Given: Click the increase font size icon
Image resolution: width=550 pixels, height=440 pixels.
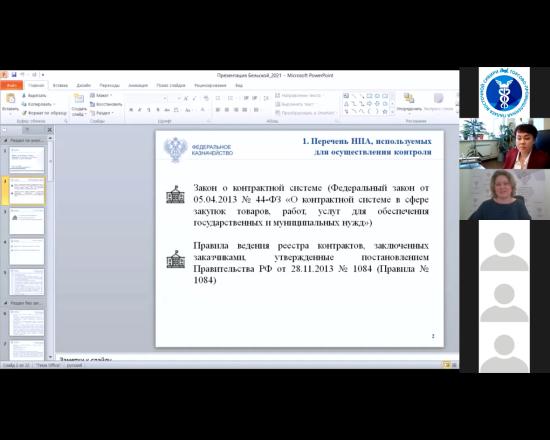Looking at the screenshot, I should tap(186, 99).
